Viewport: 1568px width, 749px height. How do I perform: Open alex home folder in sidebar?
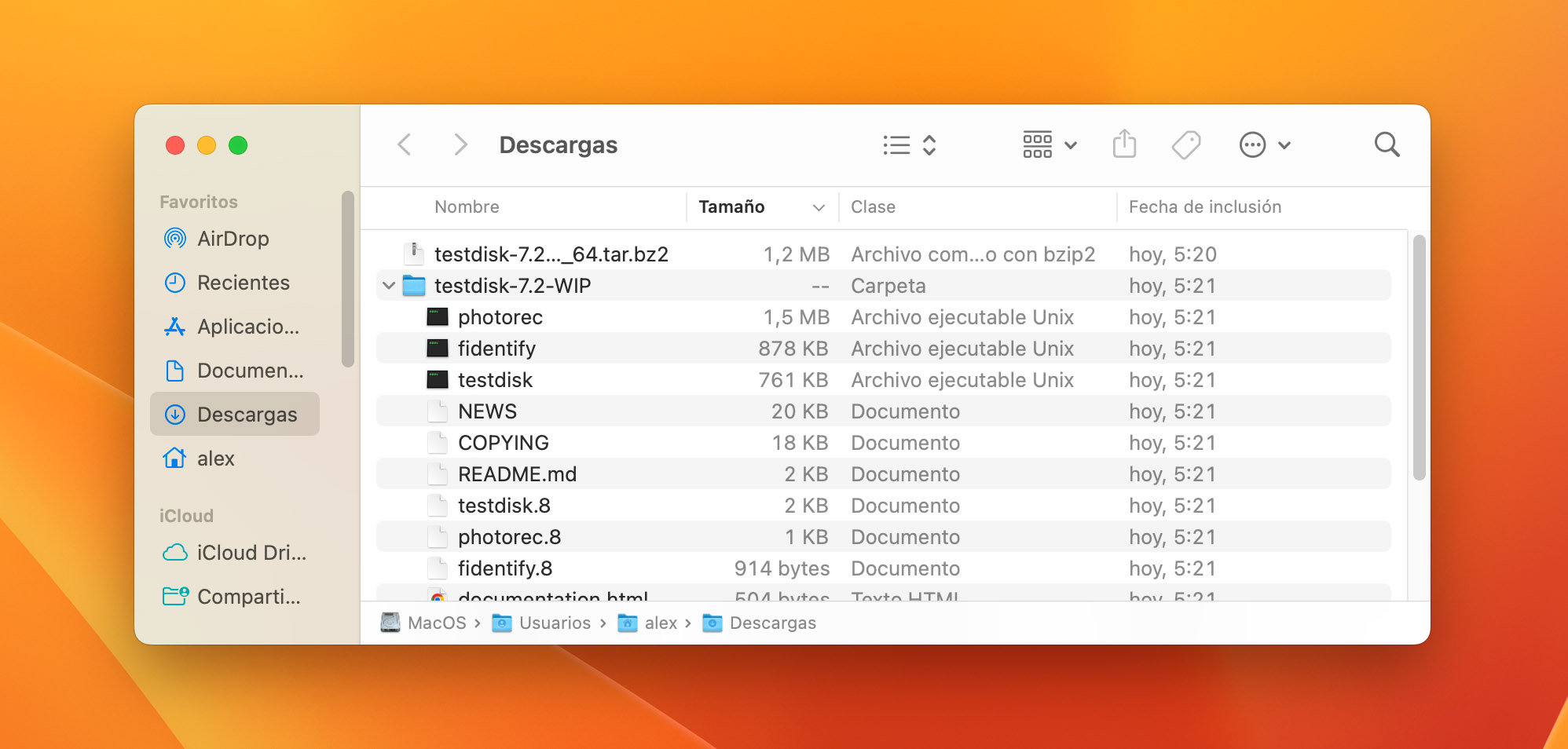[234, 459]
